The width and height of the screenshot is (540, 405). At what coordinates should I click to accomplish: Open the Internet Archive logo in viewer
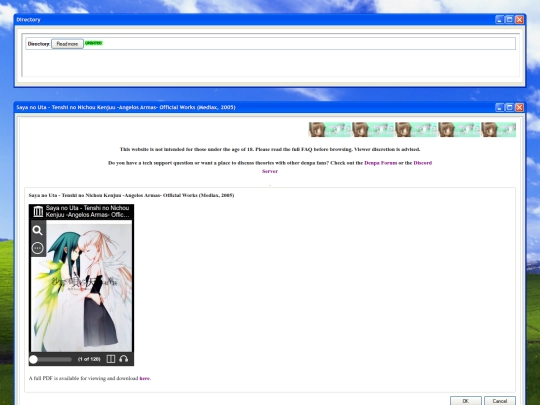click(x=38, y=211)
